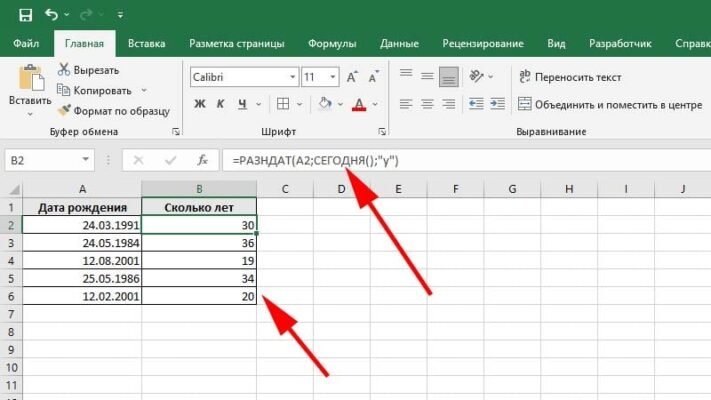Click the font color A swatch
Image resolution: width=711 pixels, height=400 pixels.
click(358, 105)
